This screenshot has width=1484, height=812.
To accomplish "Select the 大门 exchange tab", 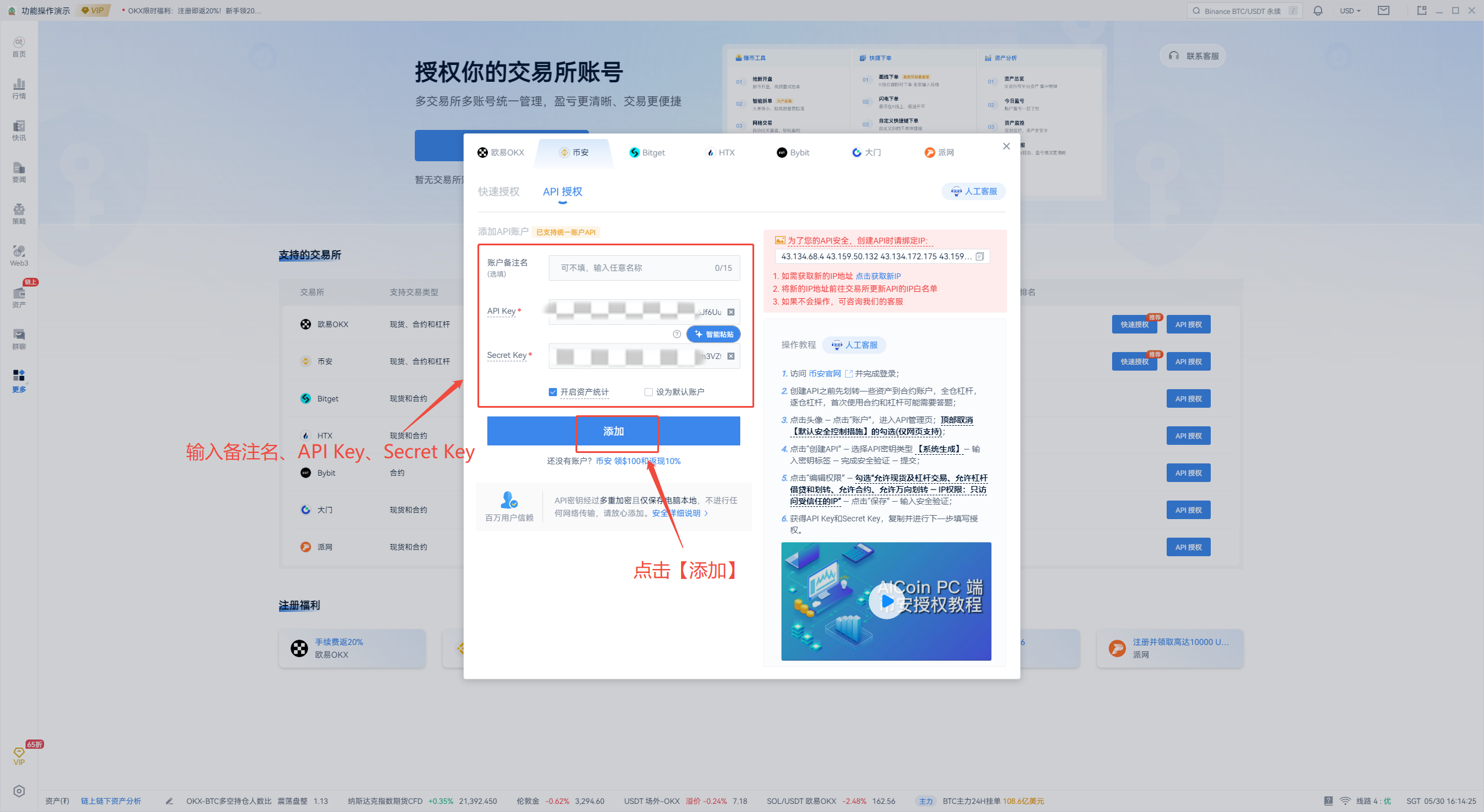I will 866,153.
